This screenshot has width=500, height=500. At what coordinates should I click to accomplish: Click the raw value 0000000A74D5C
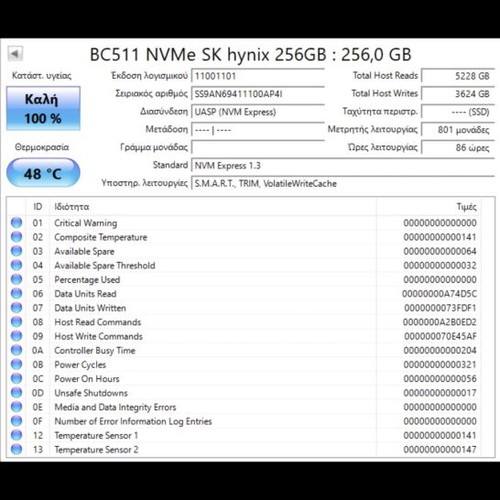[439, 294]
